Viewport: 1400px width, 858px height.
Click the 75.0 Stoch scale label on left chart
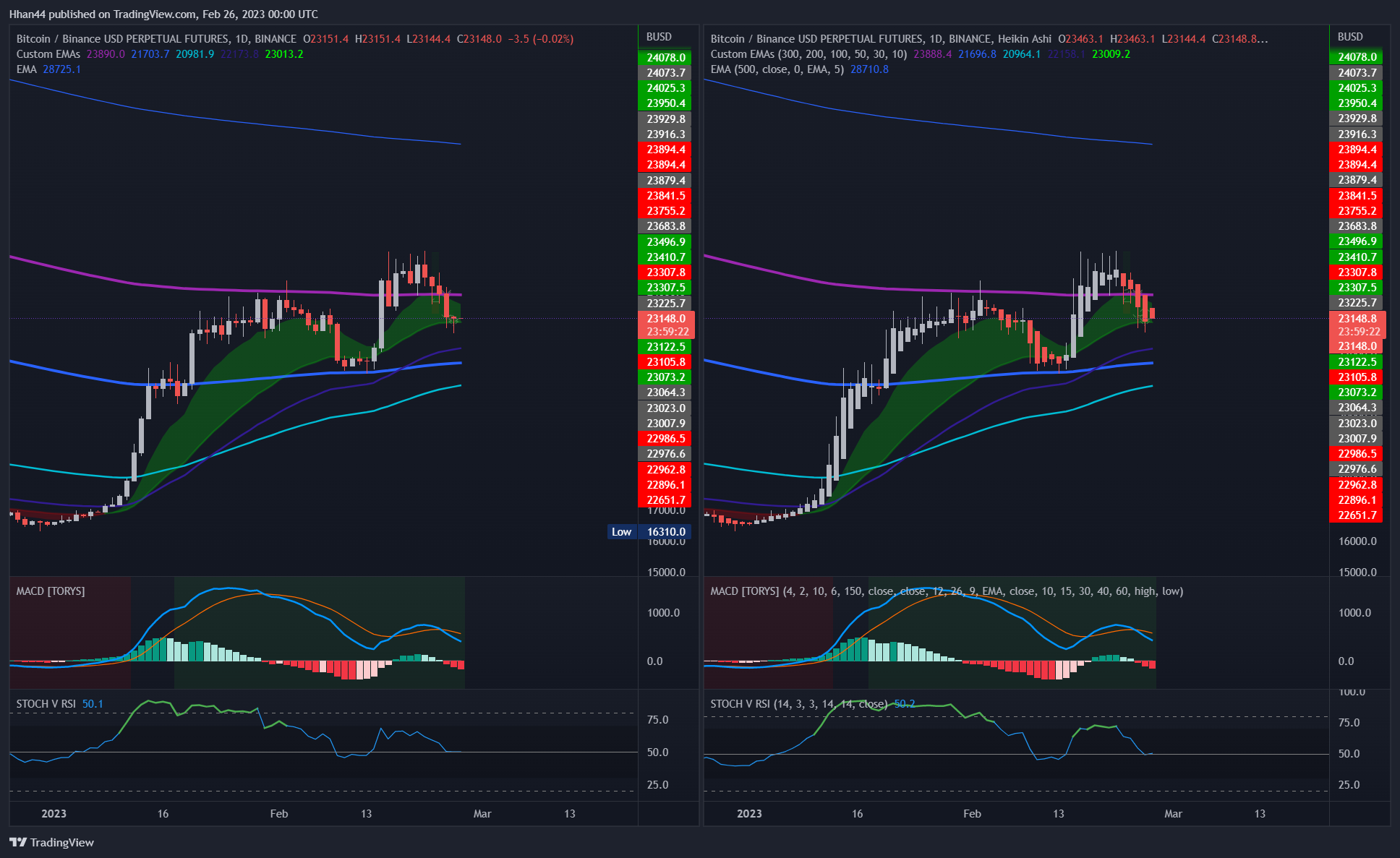(x=657, y=720)
